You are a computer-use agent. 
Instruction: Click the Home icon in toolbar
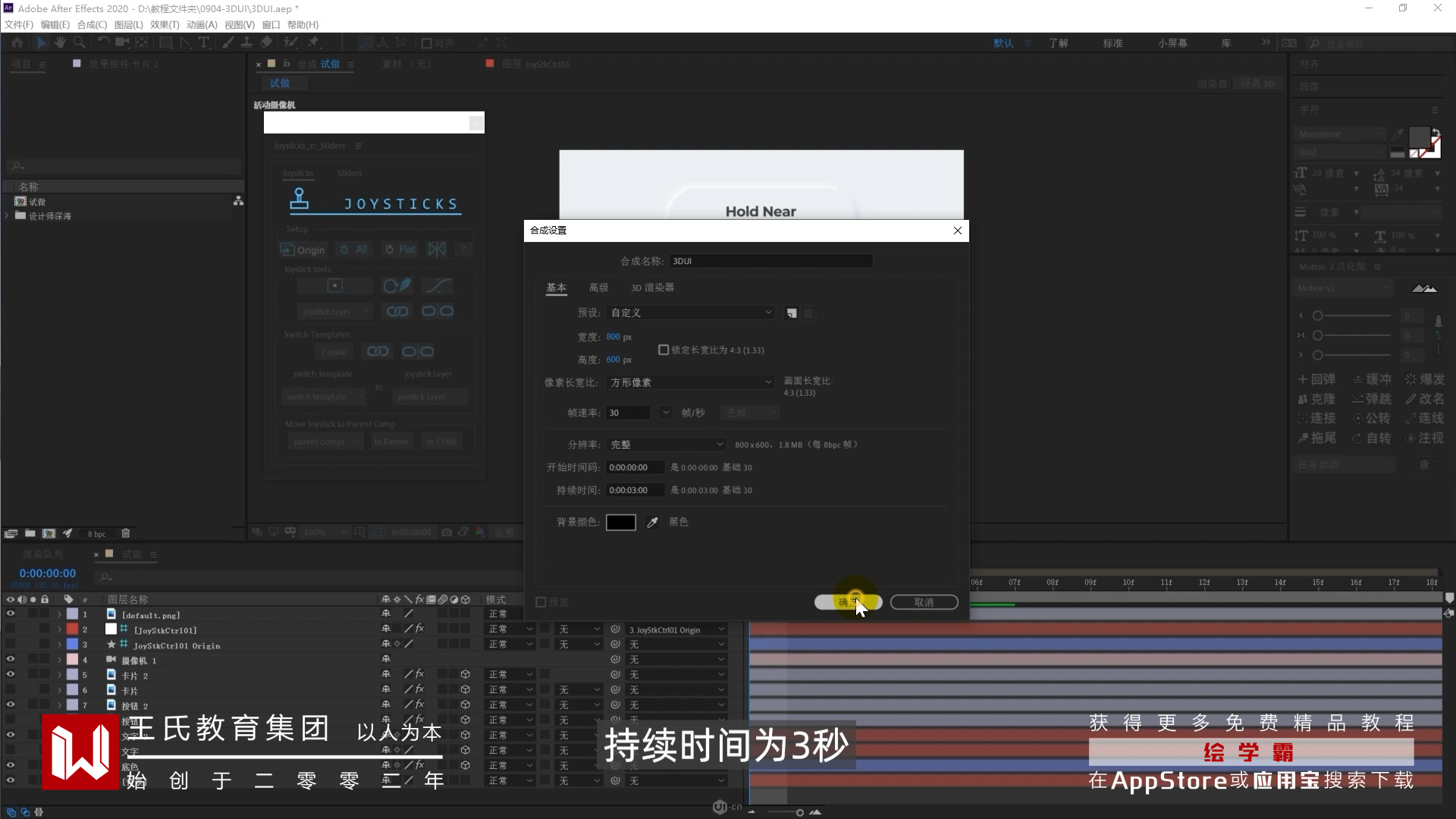pos(17,42)
